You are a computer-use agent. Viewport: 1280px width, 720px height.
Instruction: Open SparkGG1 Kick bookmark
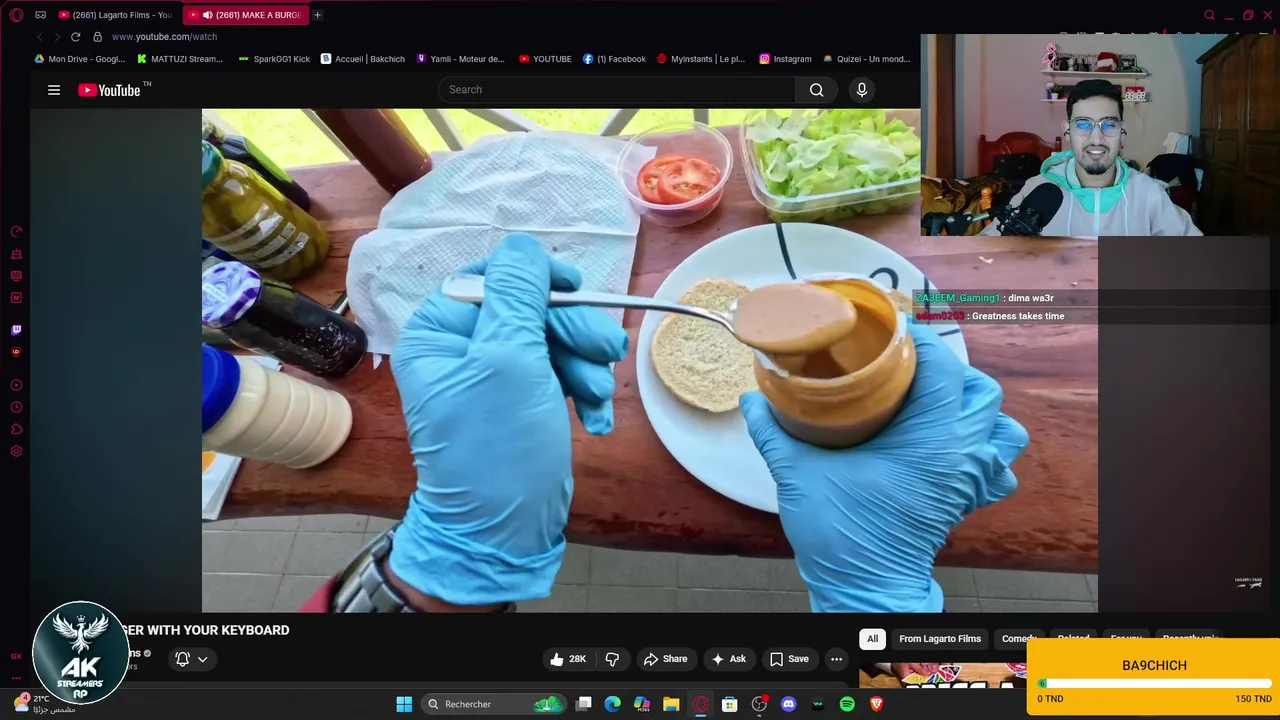click(274, 59)
